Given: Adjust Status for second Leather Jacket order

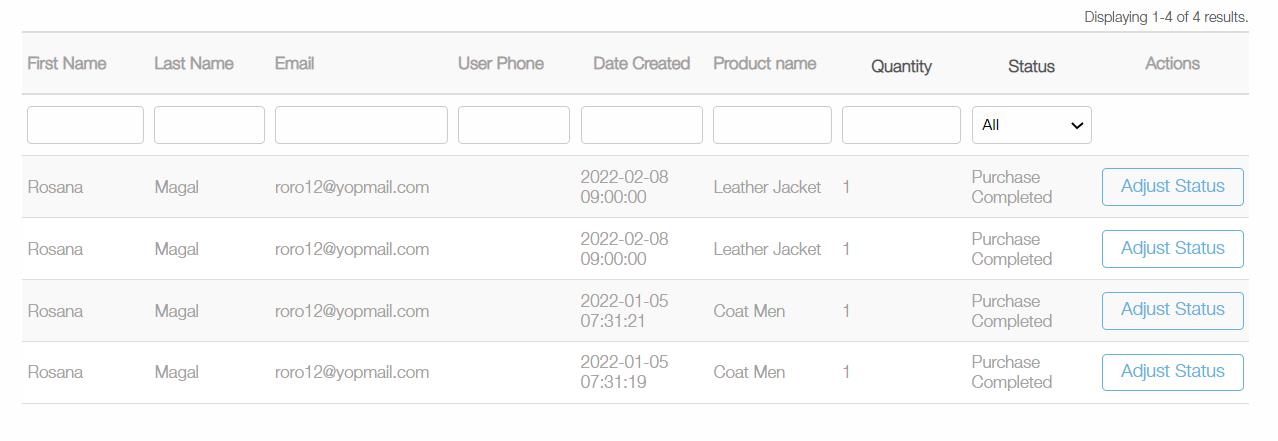Looking at the screenshot, I should (1173, 249).
